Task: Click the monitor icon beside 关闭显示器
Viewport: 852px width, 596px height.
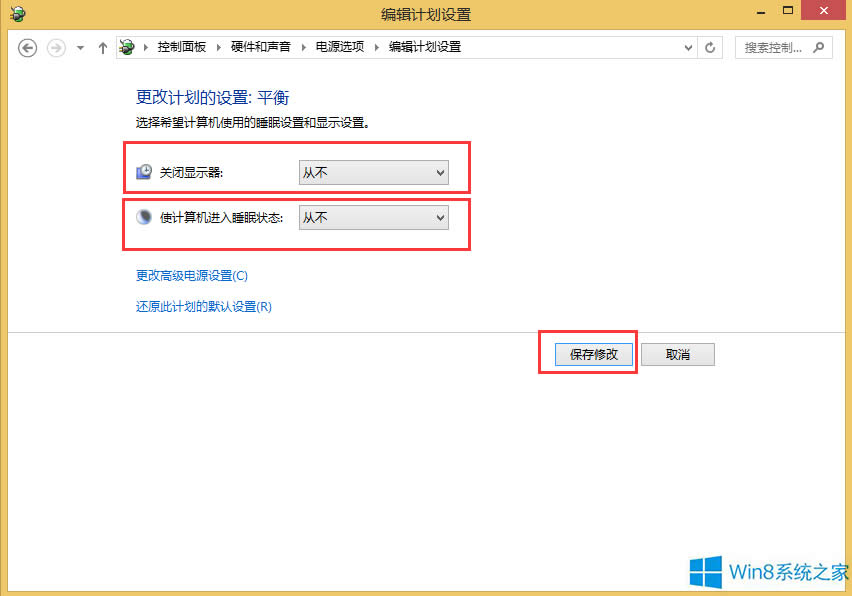Action: (143, 171)
